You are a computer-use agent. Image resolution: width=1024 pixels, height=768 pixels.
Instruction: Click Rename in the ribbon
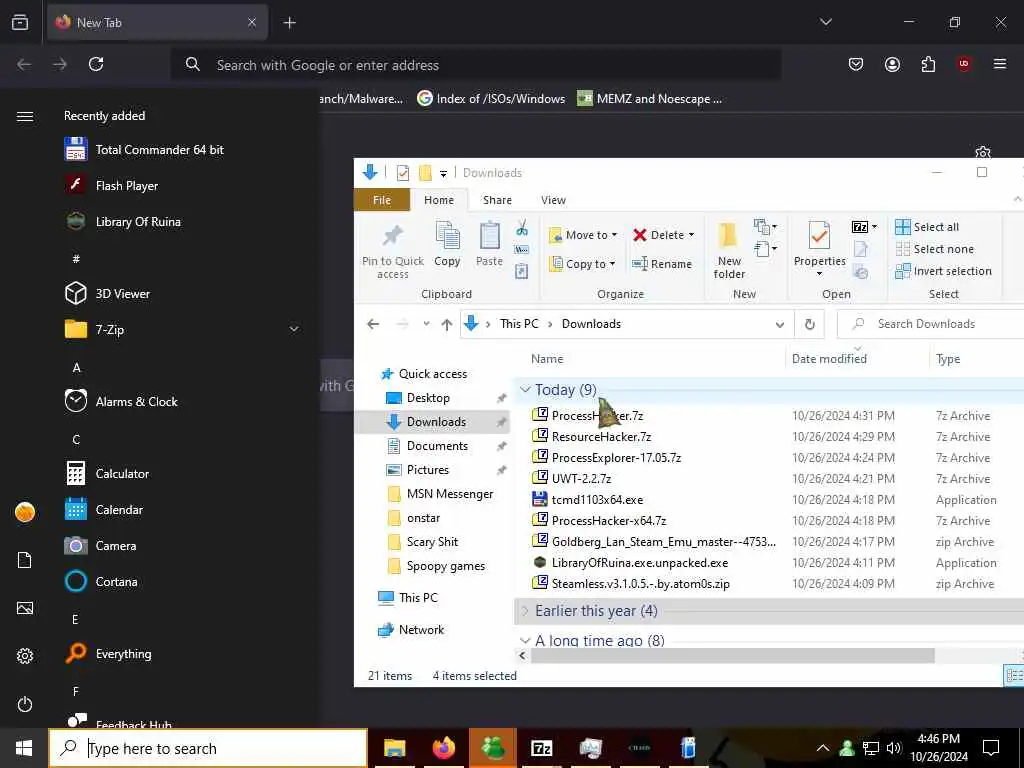(662, 264)
